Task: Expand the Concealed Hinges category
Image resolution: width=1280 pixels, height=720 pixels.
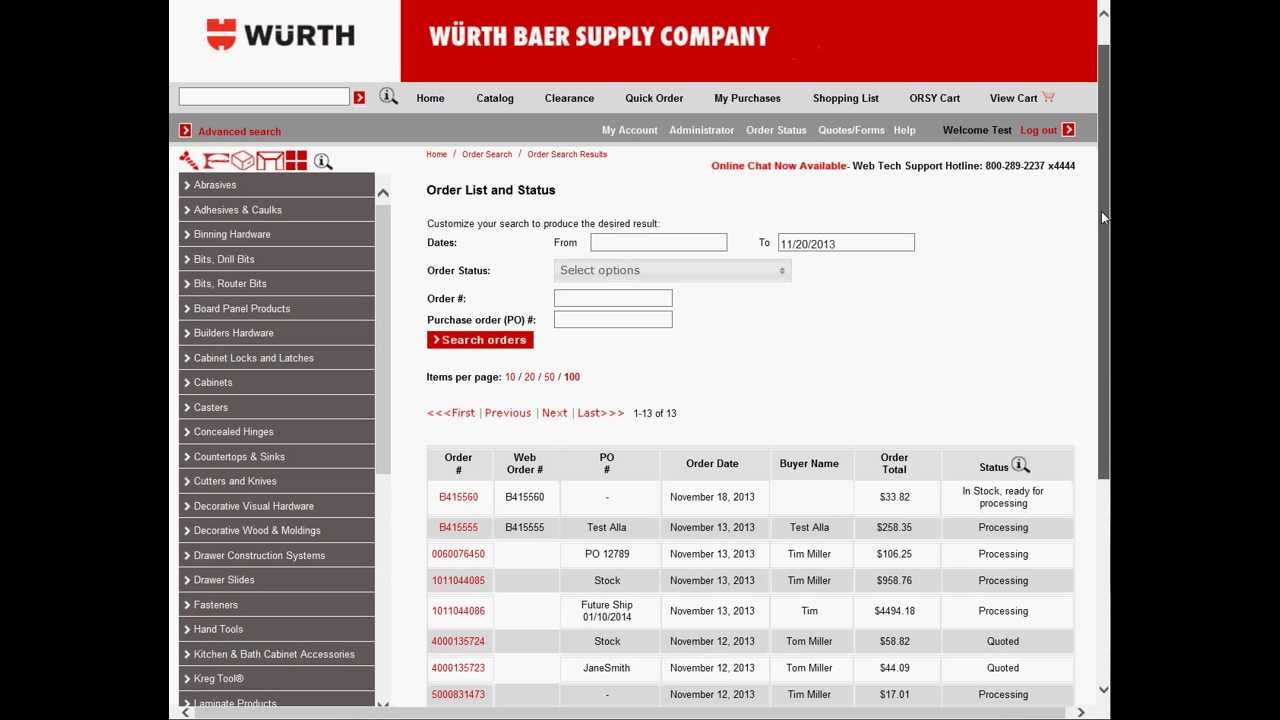Action: pyautogui.click(x=276, y=432)
